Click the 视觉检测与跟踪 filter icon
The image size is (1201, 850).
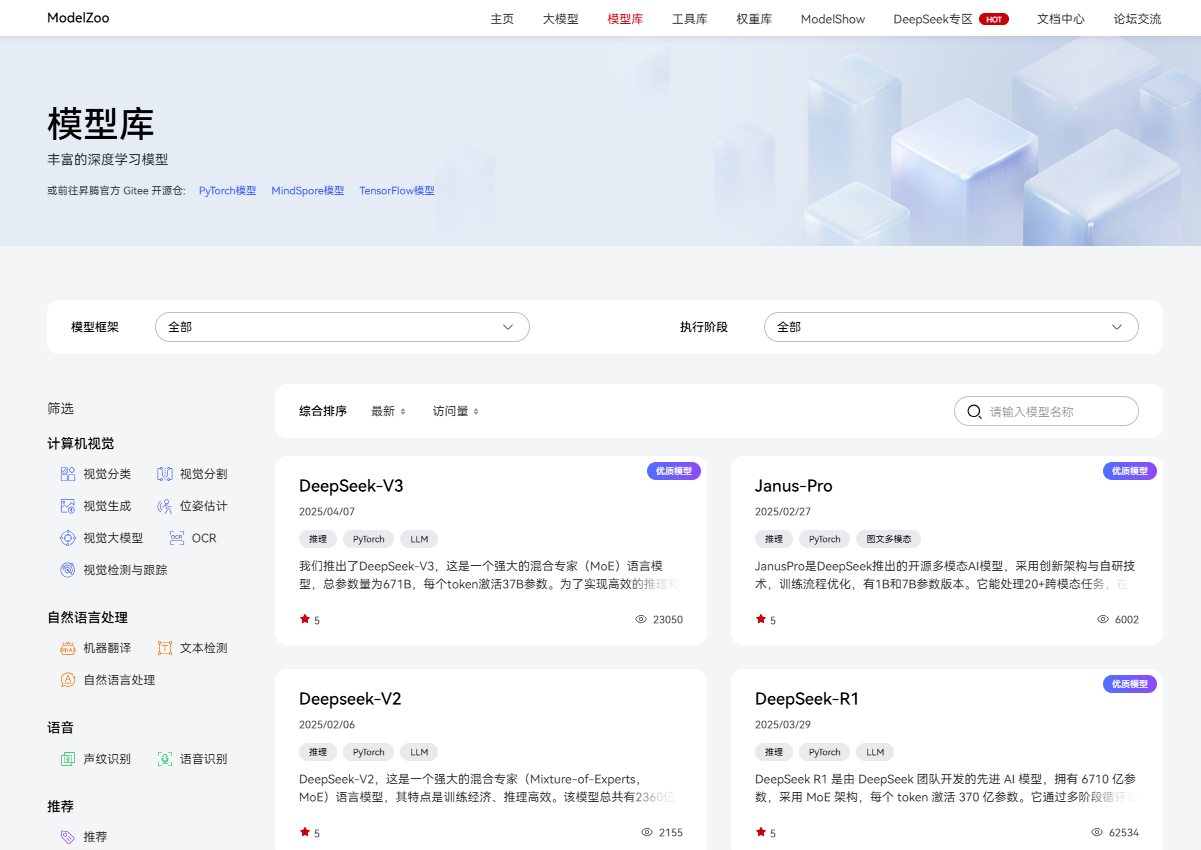[x=68, y=570]
